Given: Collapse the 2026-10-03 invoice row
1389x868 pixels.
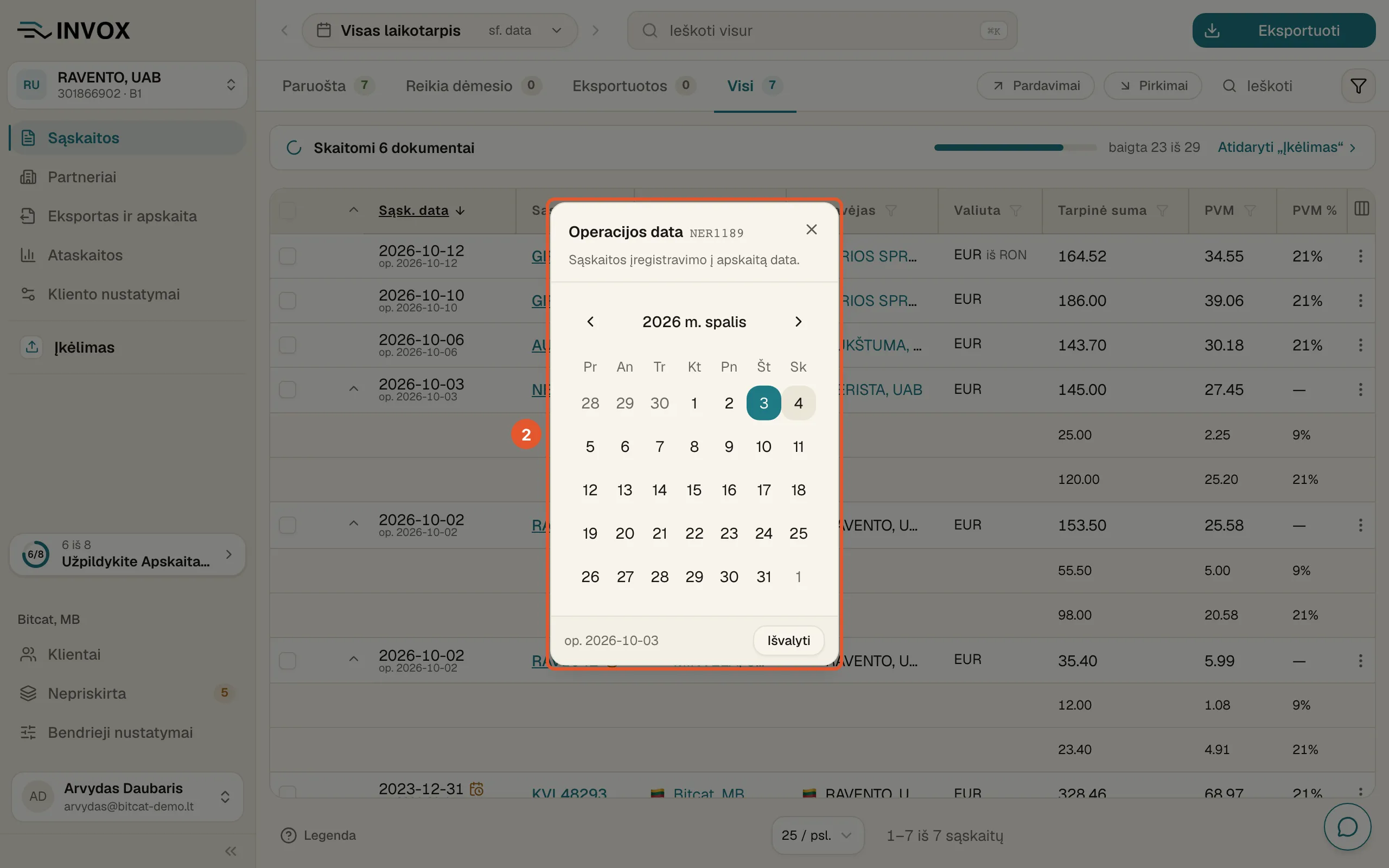Looking at the screenshot, I should click(x=354, y=389).
